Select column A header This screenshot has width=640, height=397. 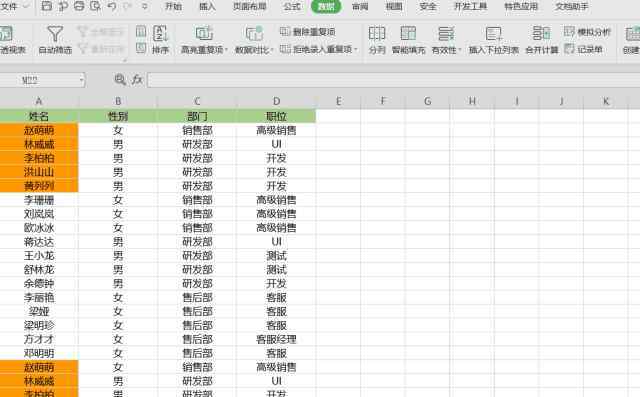(x=39, y=101)
